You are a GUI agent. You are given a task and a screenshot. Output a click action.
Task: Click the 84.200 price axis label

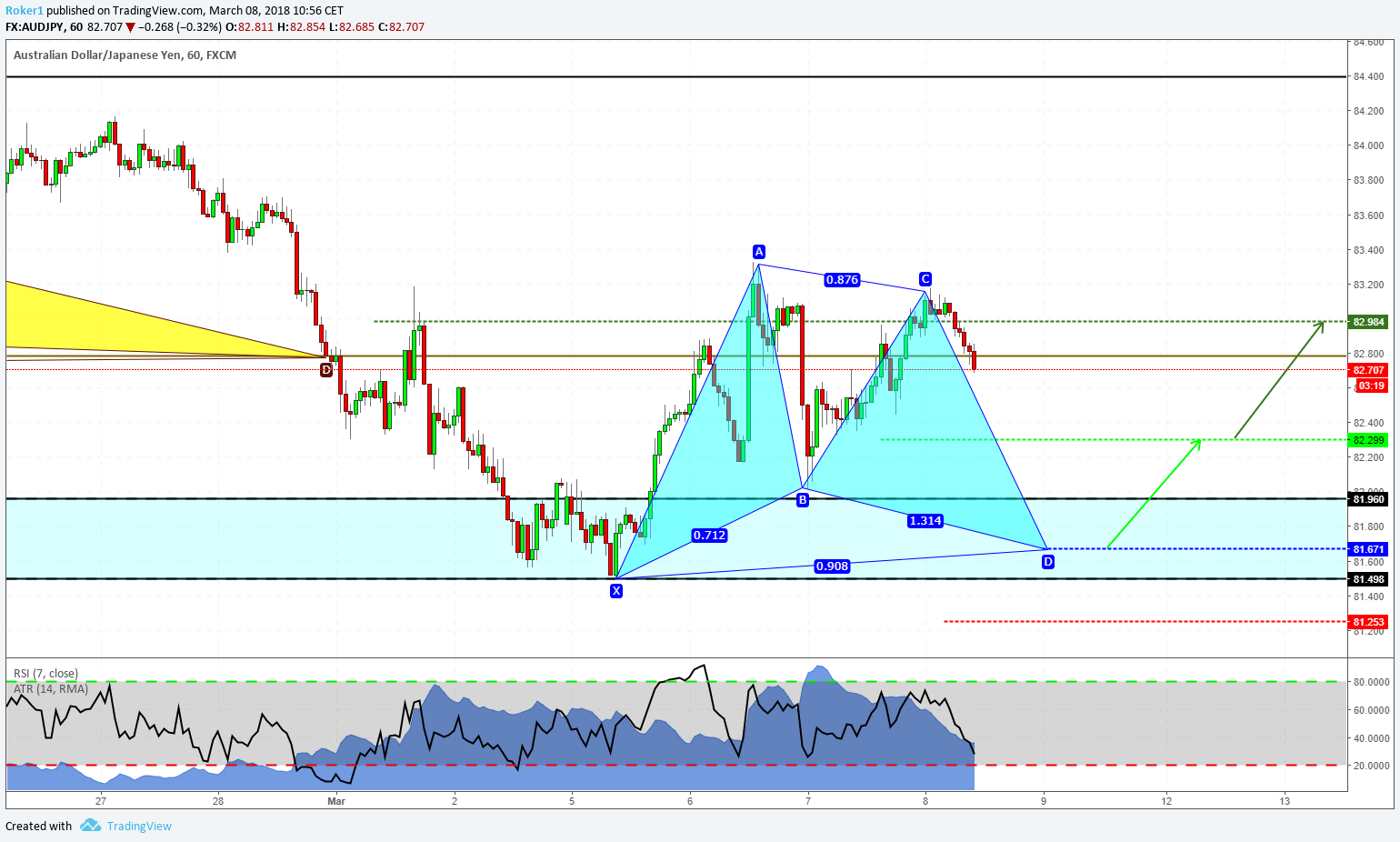pos(1369,111)
